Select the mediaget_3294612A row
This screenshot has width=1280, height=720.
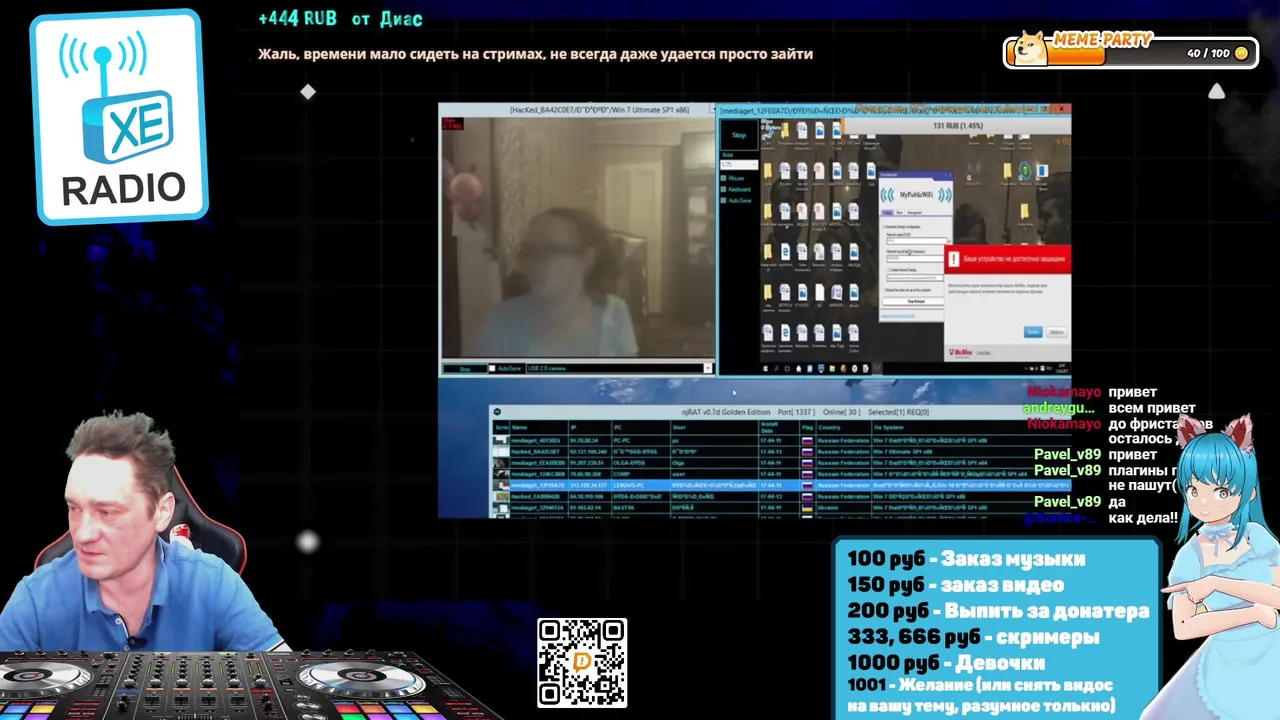click(782, 507)
